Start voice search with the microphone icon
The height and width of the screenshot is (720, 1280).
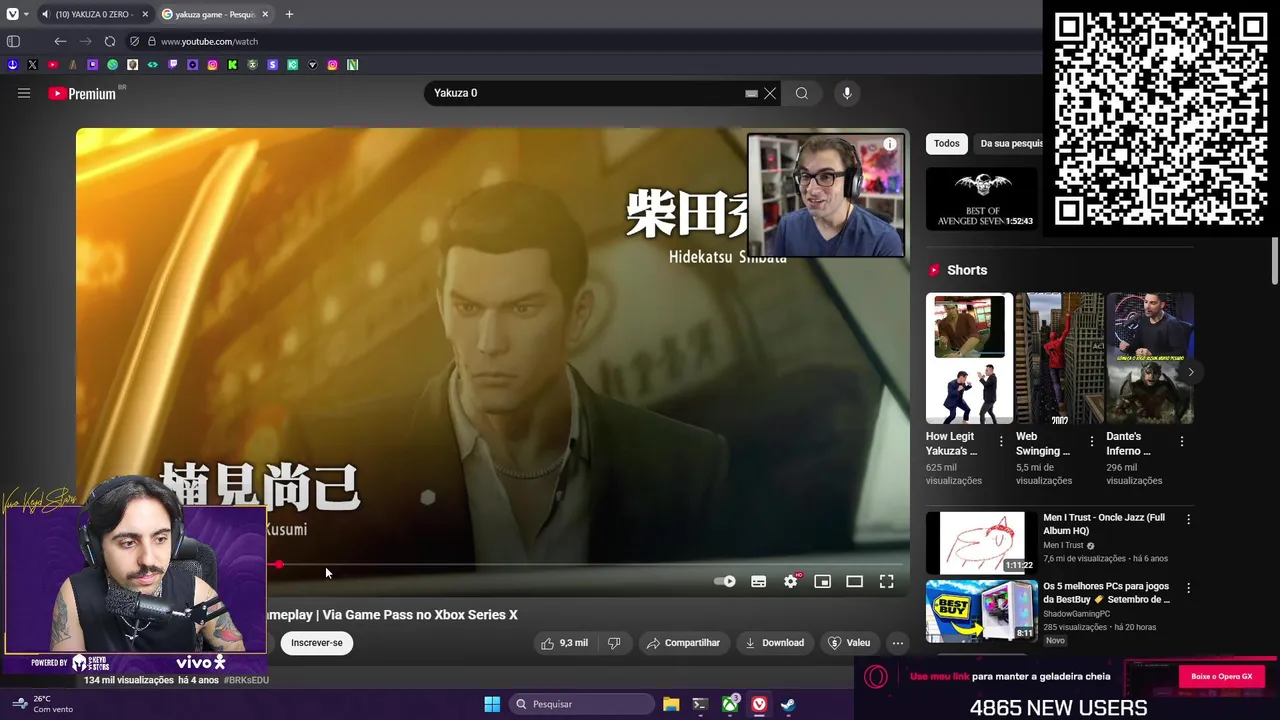pyautogui.click(x=847, y=93)
